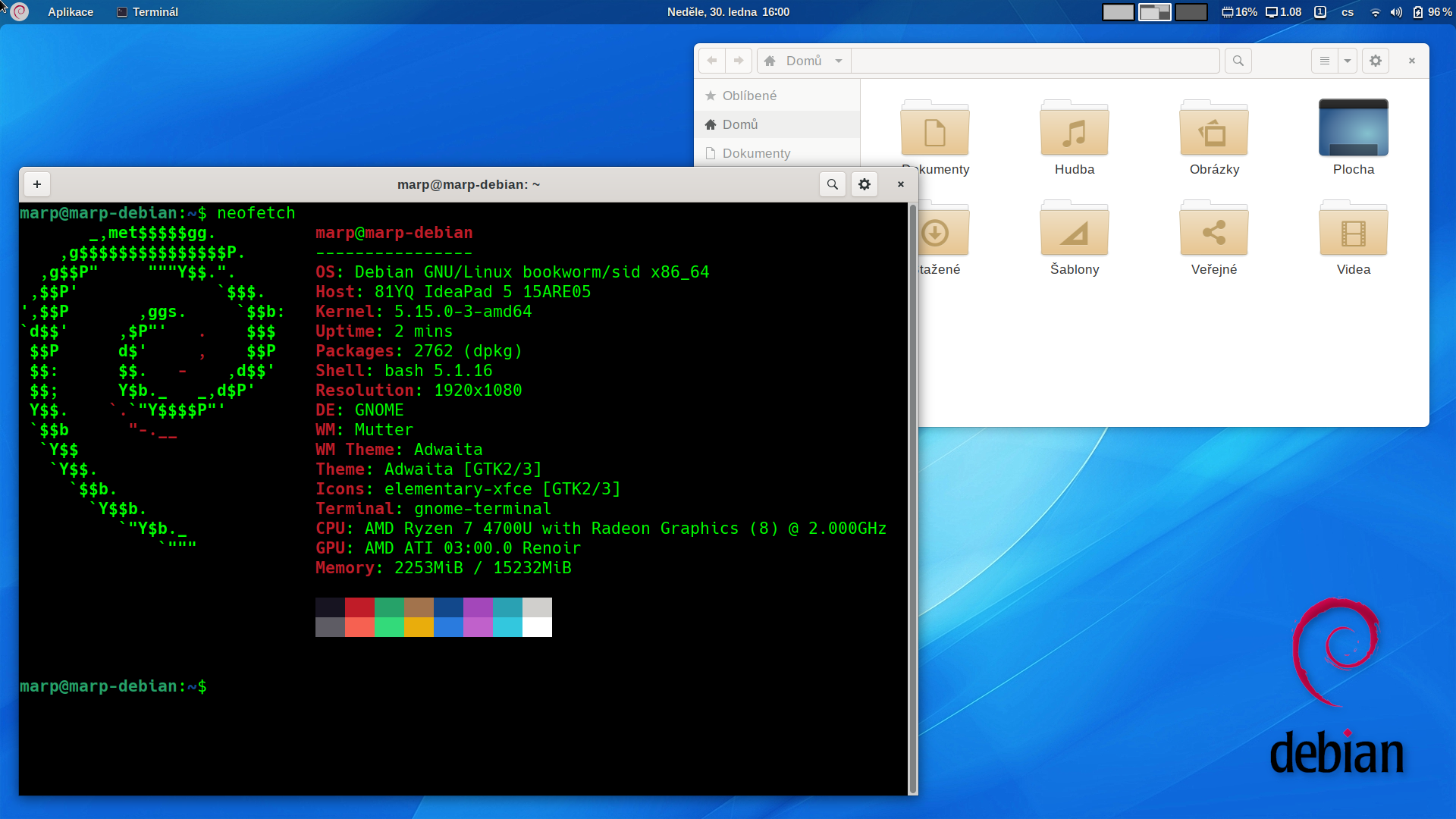Open the view options dropdown arrow
Image resolution: width=1456 pixels, height=819 pixels.
(1348, 61)
